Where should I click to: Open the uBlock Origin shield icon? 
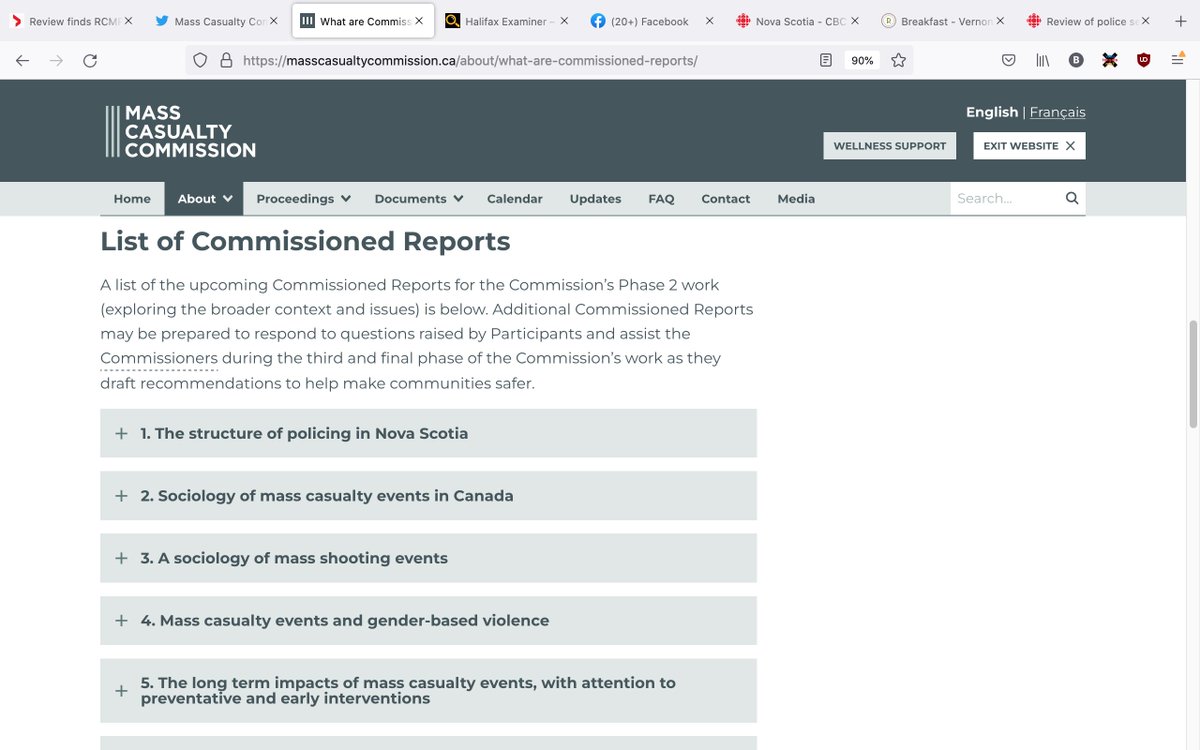coord(1143,60)
